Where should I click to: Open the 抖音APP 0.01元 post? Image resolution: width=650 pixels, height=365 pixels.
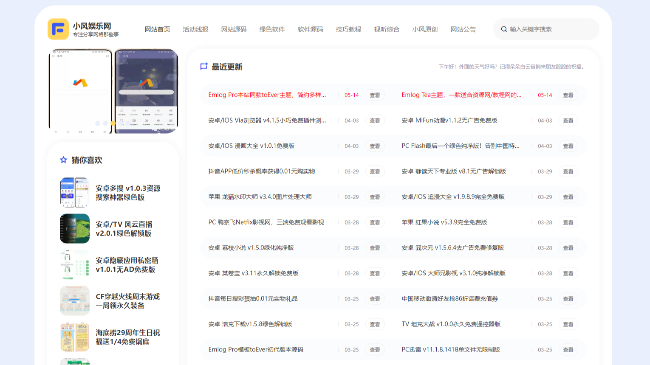(x=262, y=171)
